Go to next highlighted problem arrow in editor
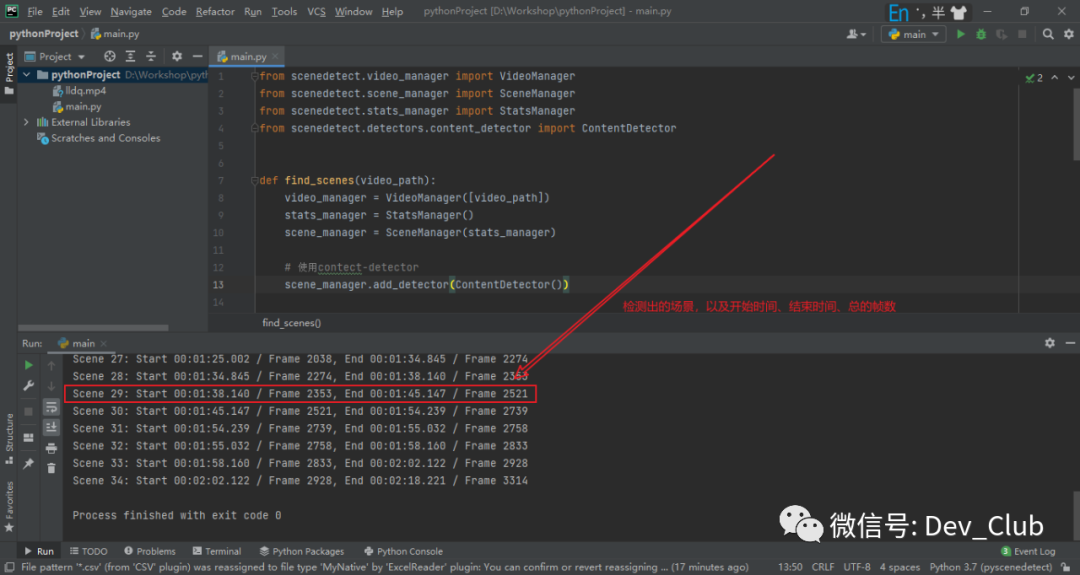Viewport: 1080px width, 575px height. tap(1070, 78)
